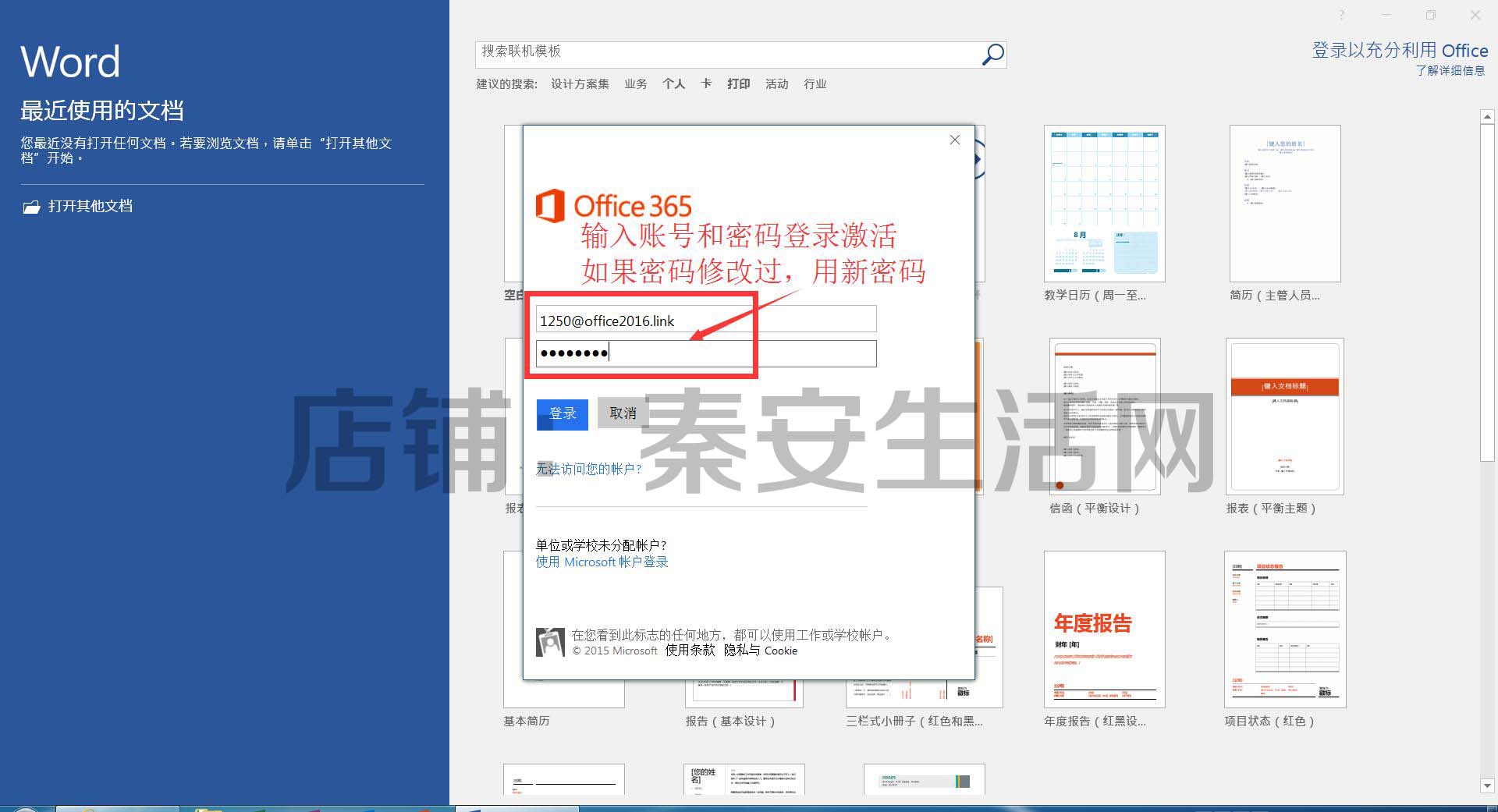Select the 打印 suggested search

click(x=739, y=83)
